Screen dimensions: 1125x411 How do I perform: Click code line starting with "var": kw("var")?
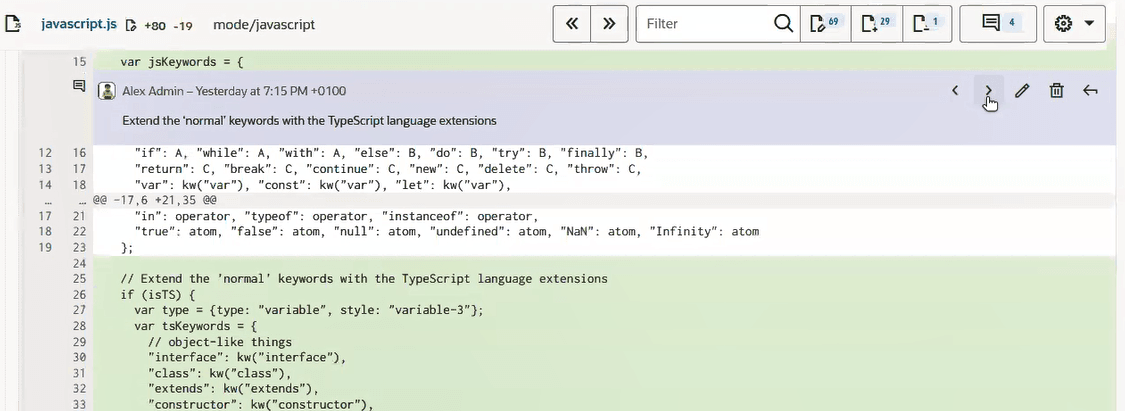[321, 185]
